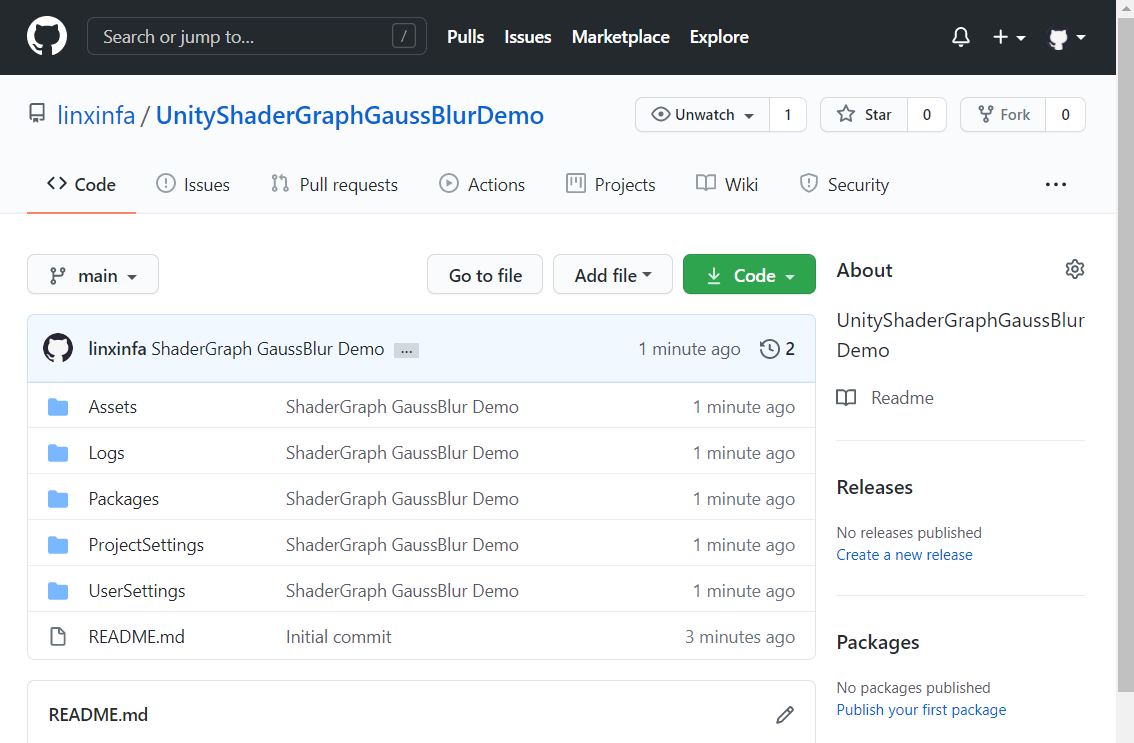This screenshot has width=1134, height=743.
Task: Open the stargazers count 0
Action: pyautogui.click(x=927, y=114)
